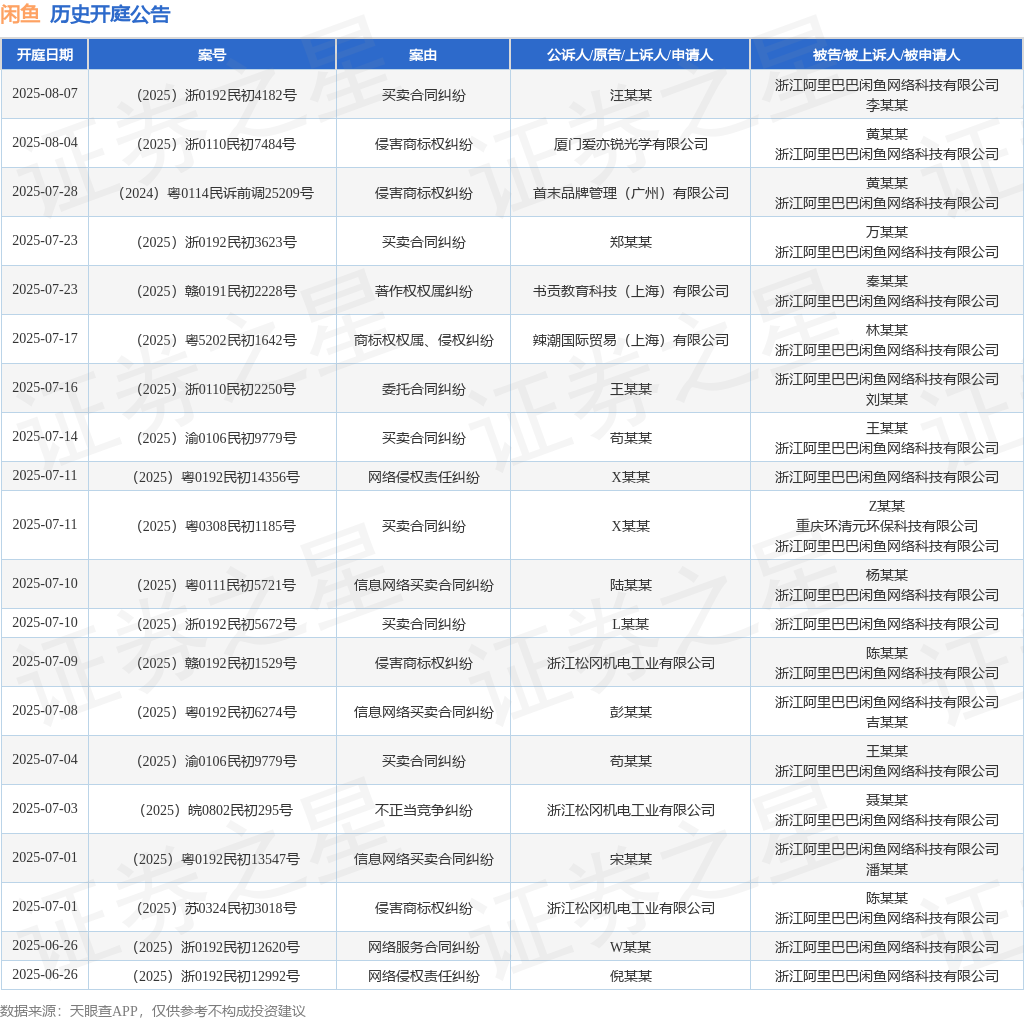Click the 公诉人/原告/上诉人/申请人 header
This screenshot has width=1024, height=1020.
point(630,55)
